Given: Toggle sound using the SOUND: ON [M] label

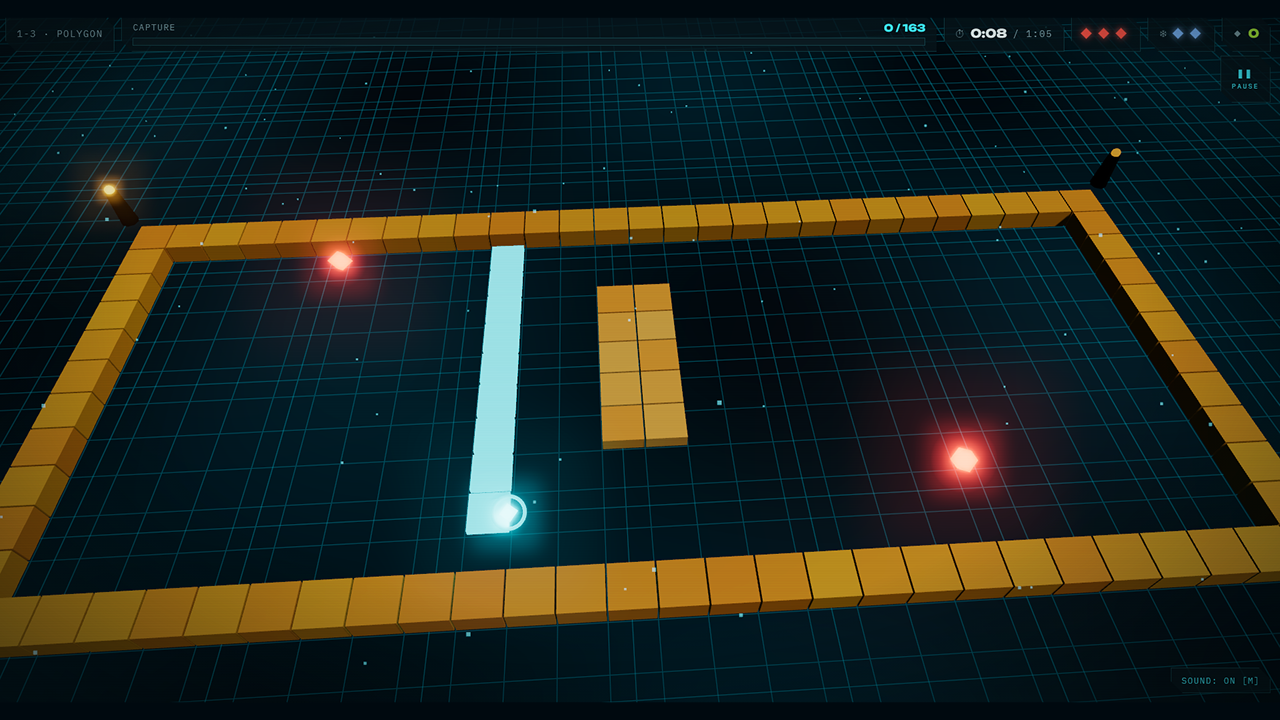Looking at the screenshot, I should pyautogui.click(x=1220, y=681).
